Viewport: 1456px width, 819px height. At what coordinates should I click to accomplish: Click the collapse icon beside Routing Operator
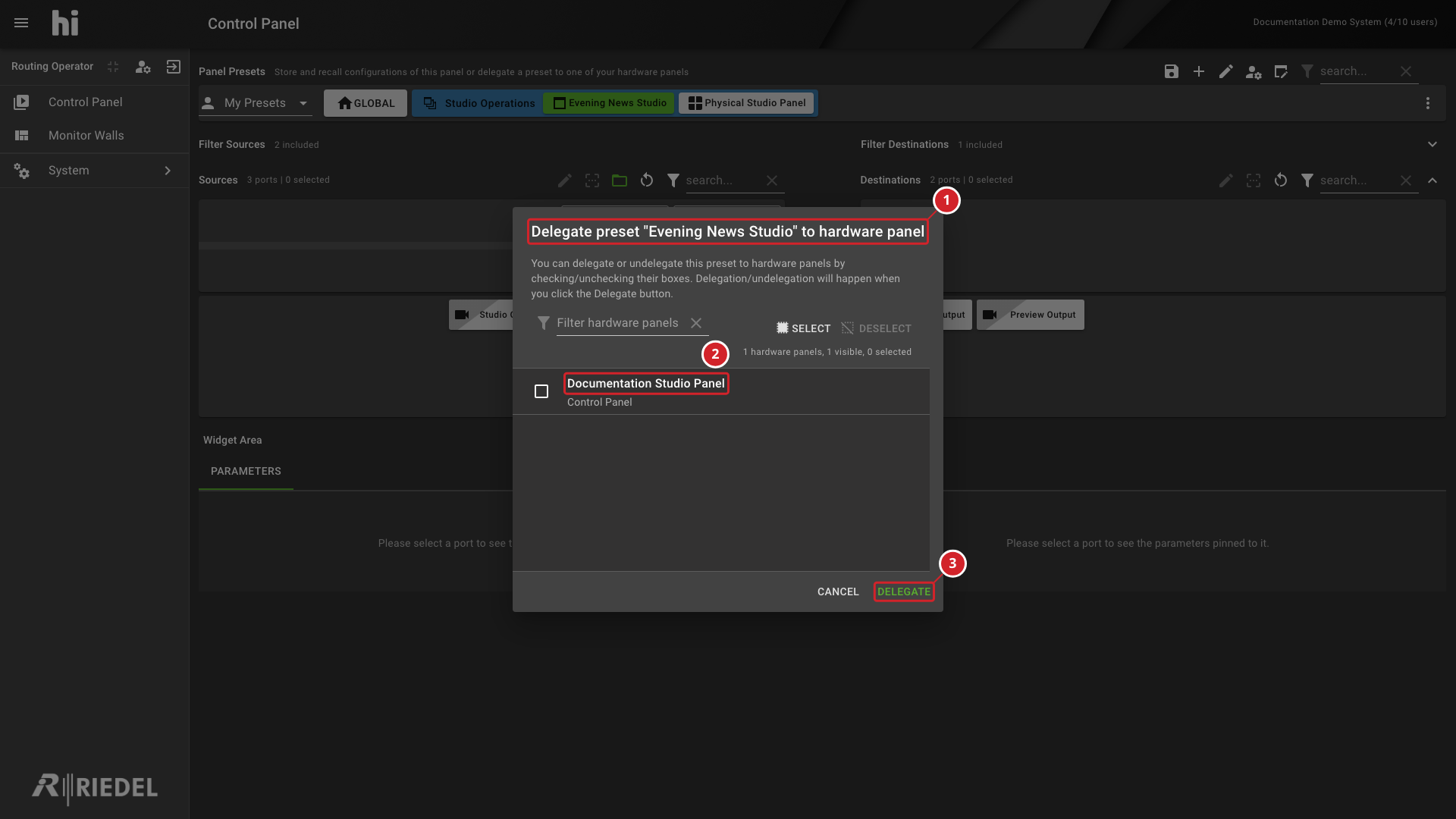(x=113, y=67)
